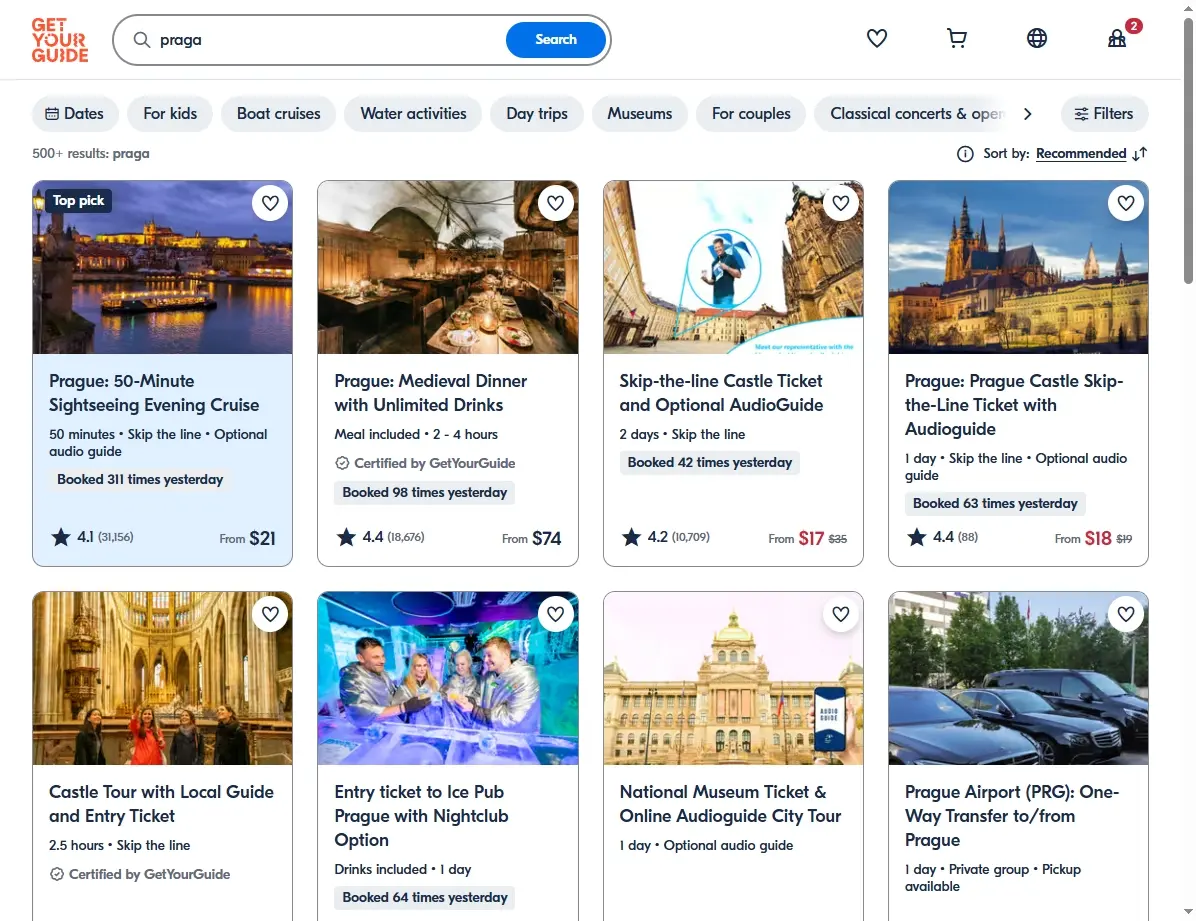The image size is (1196, 921).
Task: Save Medieval Dinner with Unlimited Drinks to wishlist
Action: [555, 203]
